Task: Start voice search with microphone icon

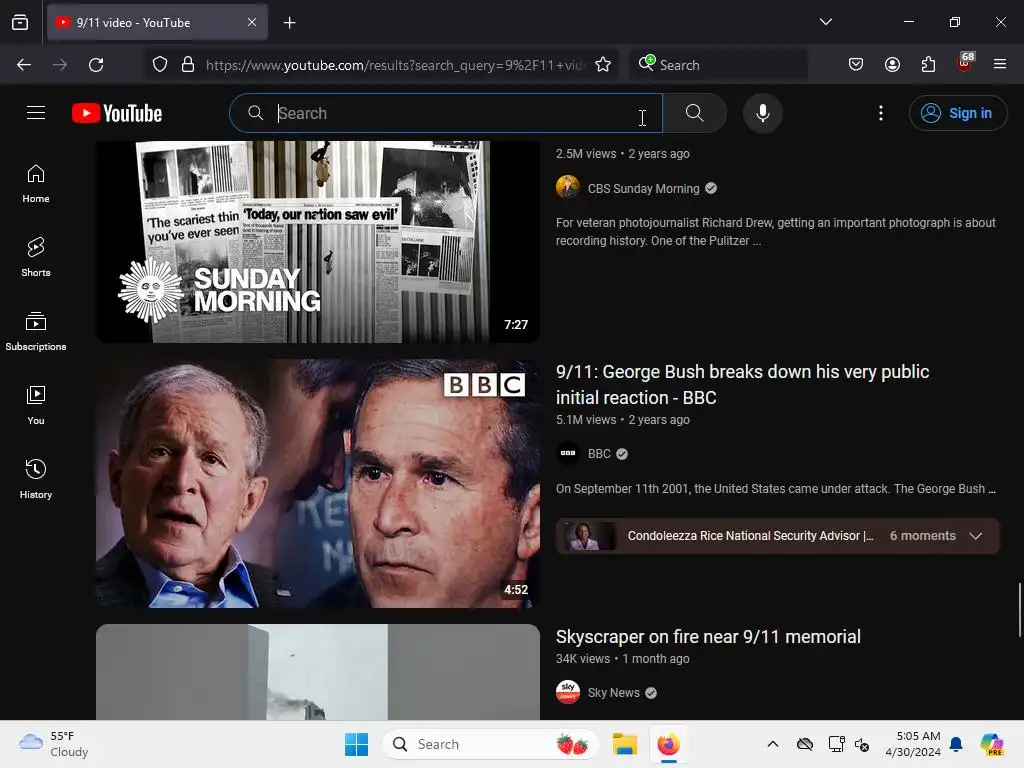Action: pyautogui.click(x=762, y=113)
